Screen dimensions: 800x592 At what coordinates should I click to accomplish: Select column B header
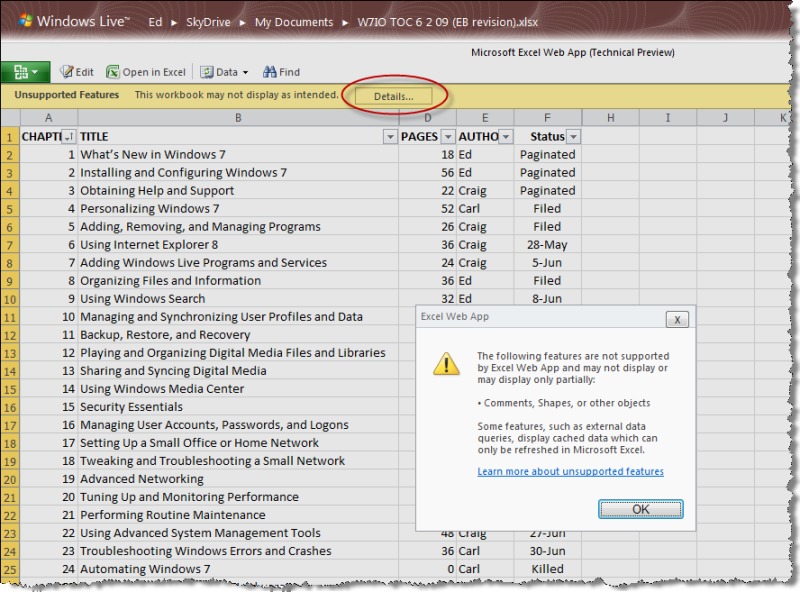click(238, 118)
